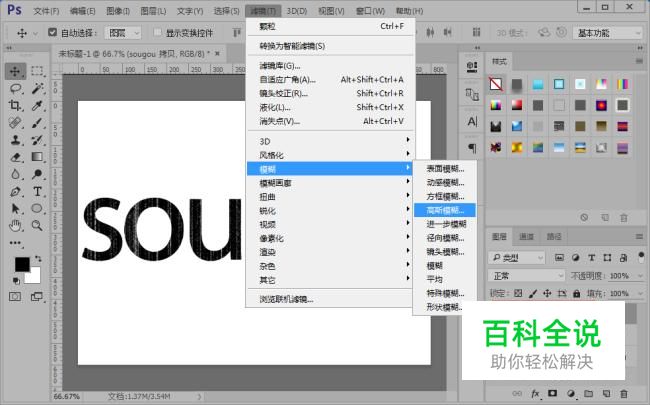Open the 正常 blend mode dropdown
The image size is (650, 405).
coord(526,275)
